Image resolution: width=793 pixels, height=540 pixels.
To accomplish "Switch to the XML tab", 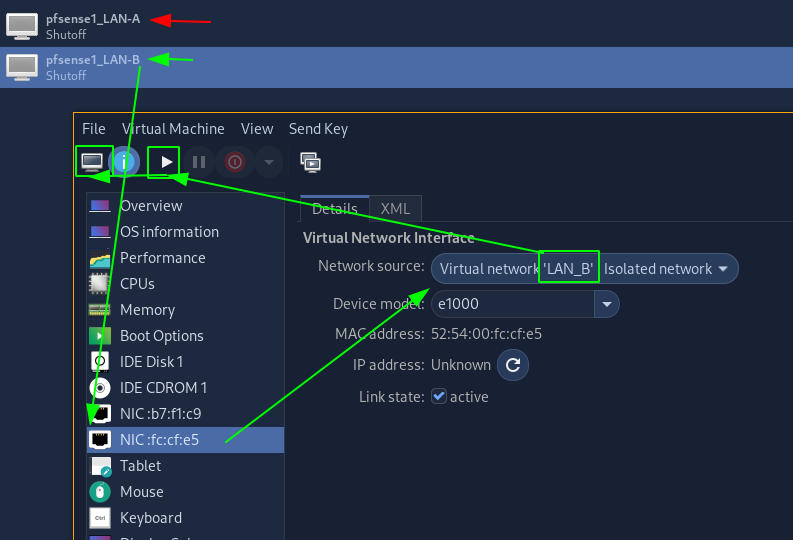I will (x=395, y=208).
